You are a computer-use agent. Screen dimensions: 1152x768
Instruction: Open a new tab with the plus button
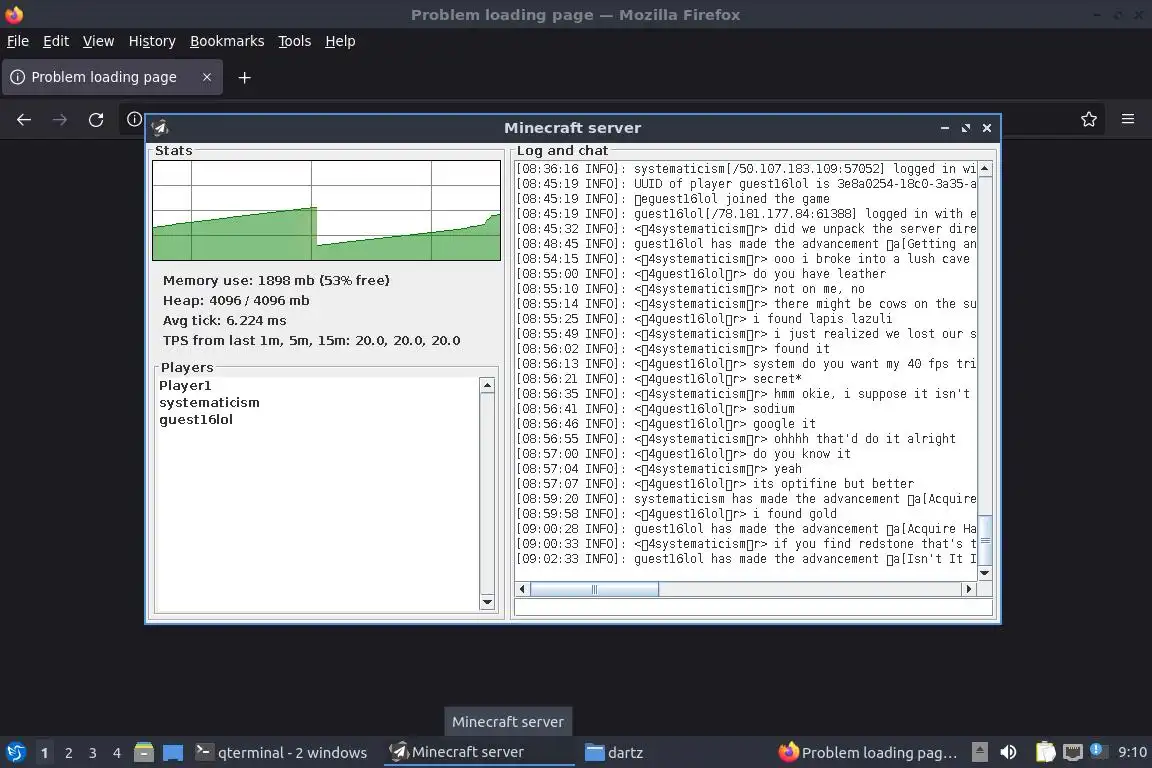click(x=245, y=77)
